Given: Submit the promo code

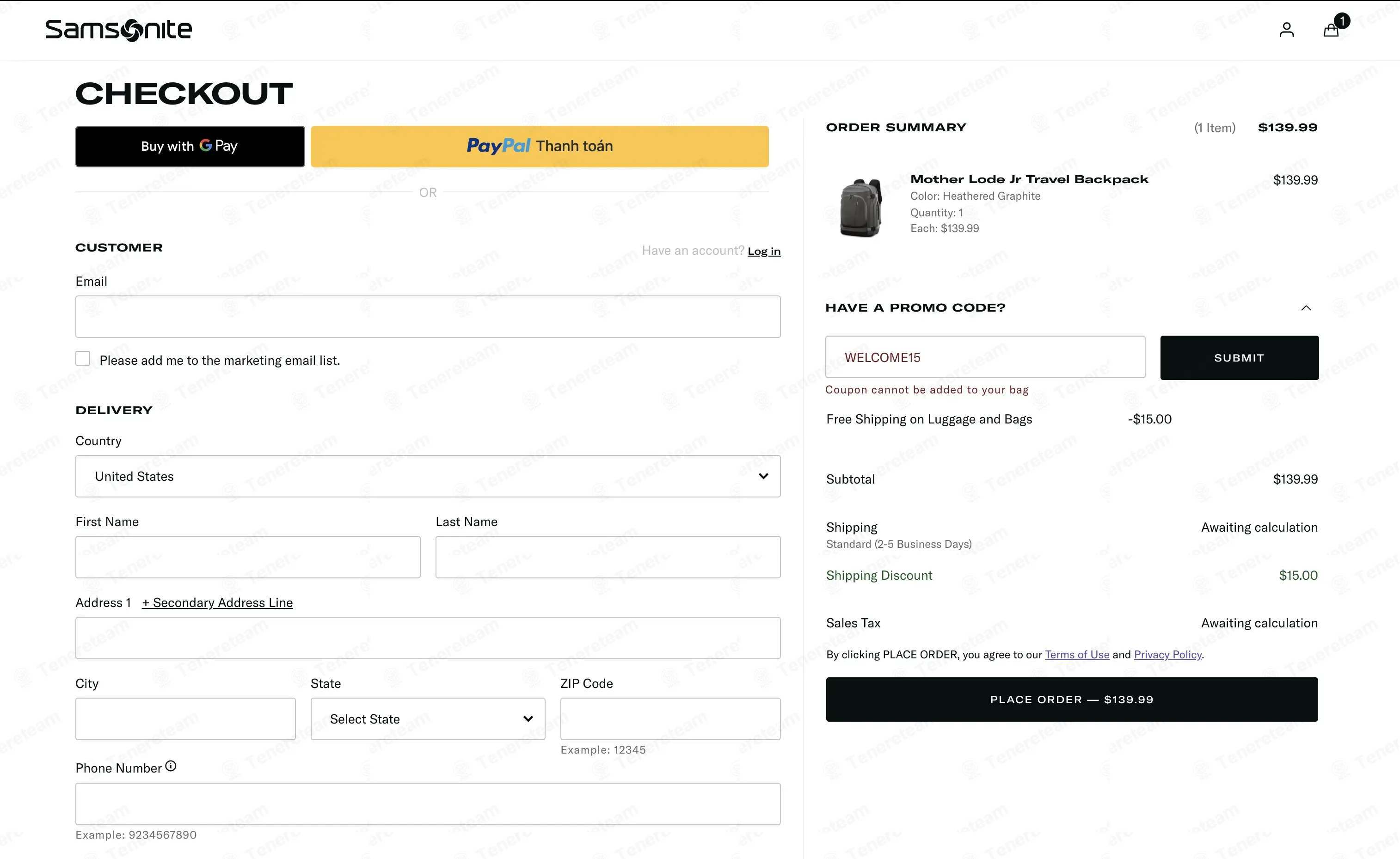Looking at the screenshot, I should point(1239,358).
